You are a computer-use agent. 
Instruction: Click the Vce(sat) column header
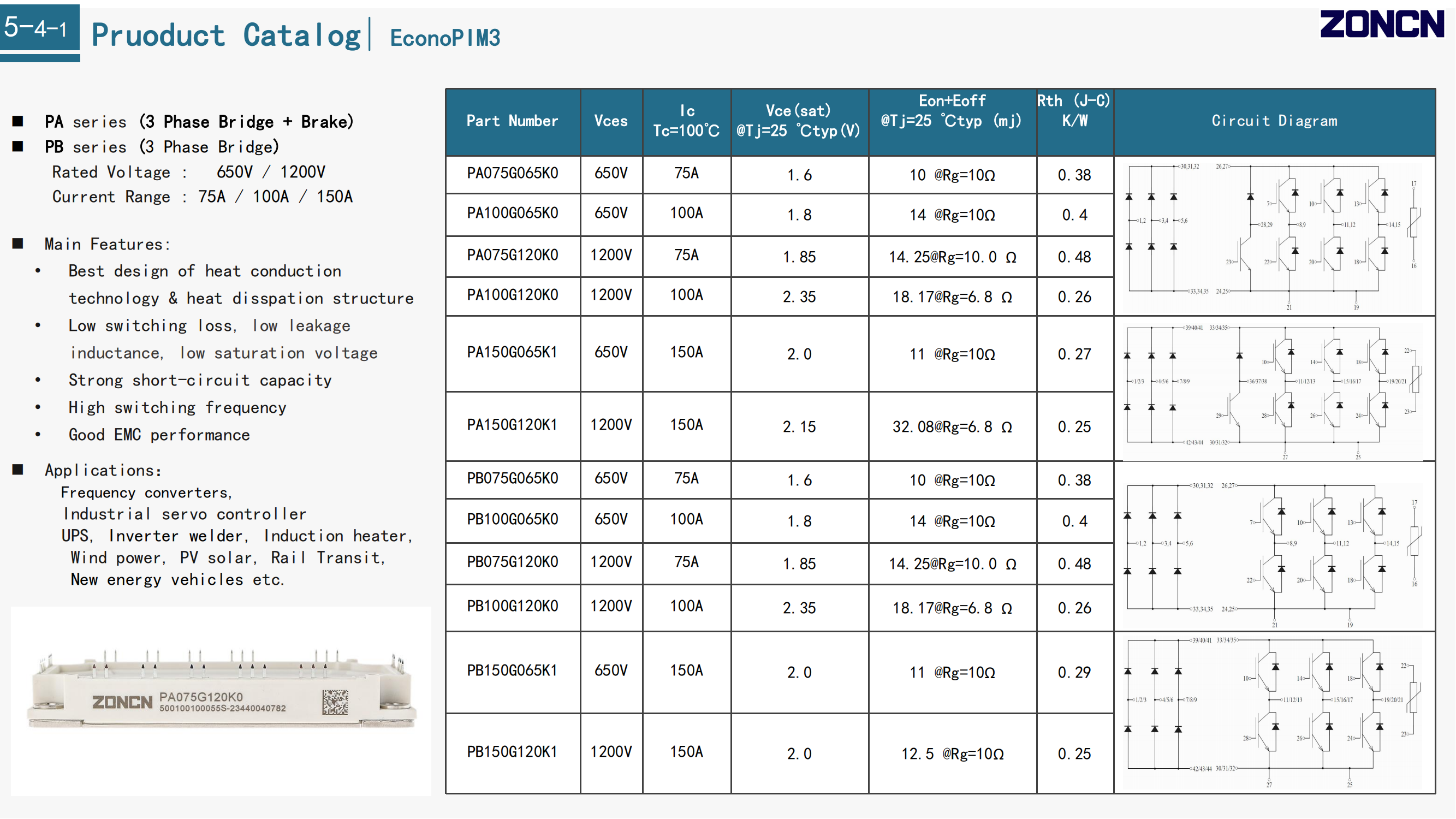799,121
